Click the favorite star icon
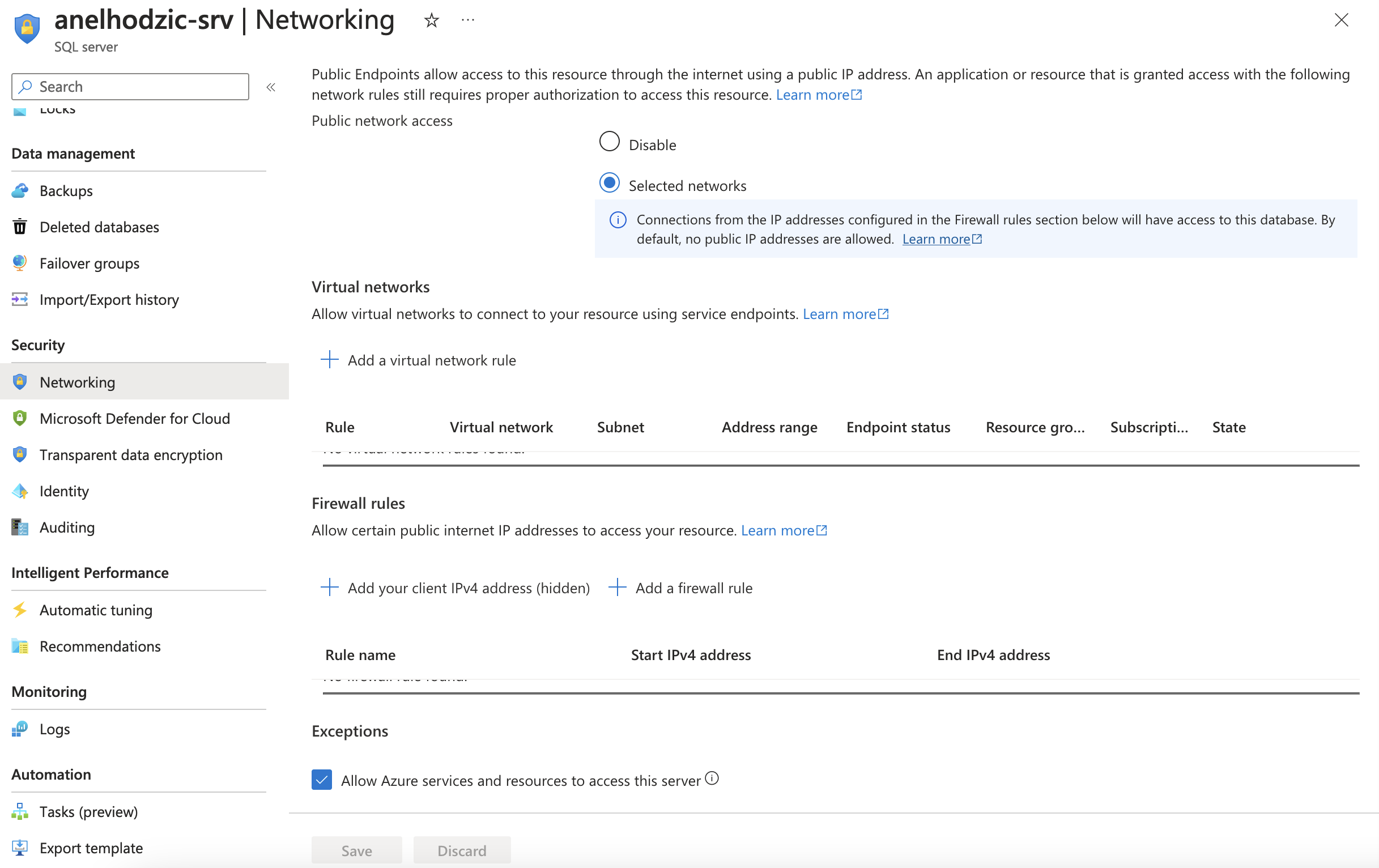Image resolution: width=1379 pixels, height=868 pixels. pos(431,21)
